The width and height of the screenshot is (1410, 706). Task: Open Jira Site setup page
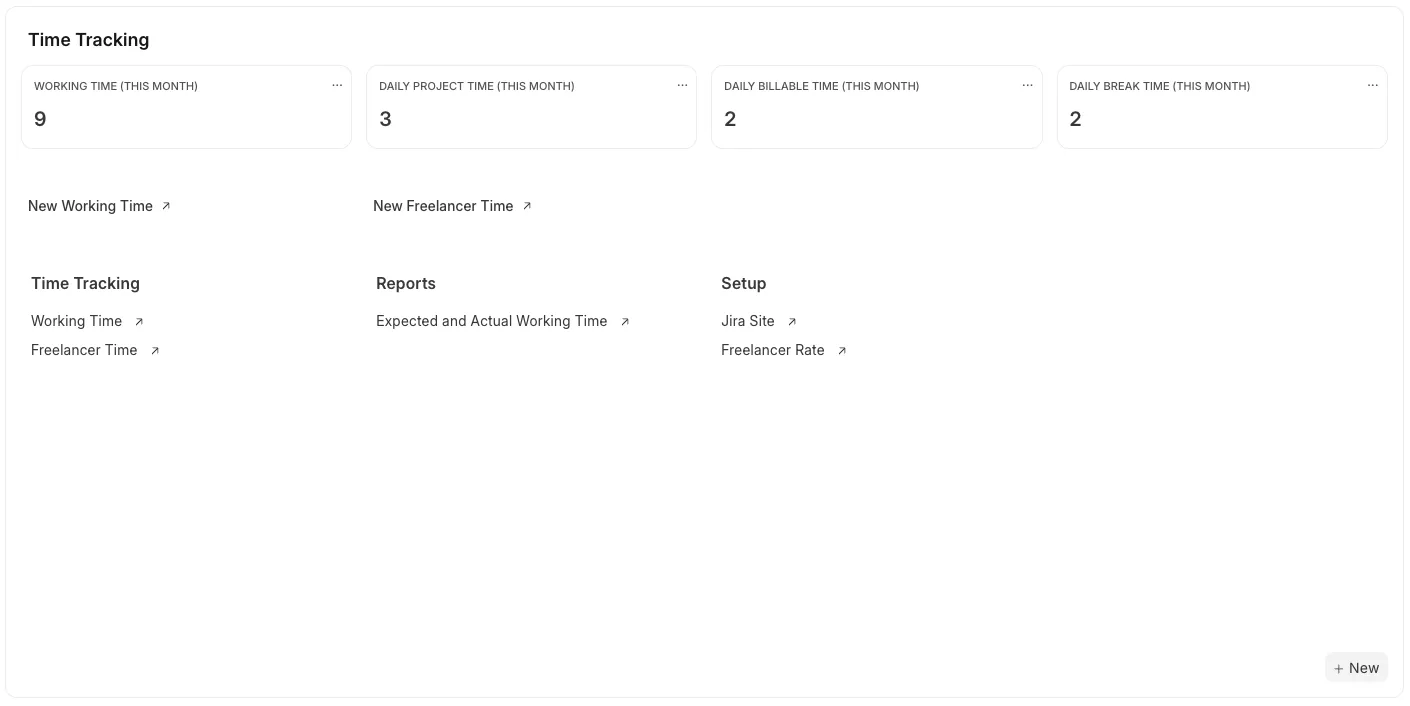click(x=747, y=321)
